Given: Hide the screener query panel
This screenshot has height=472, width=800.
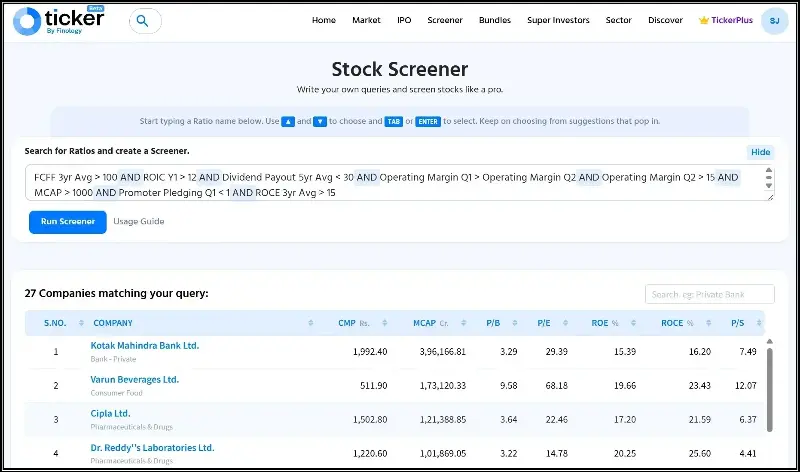Looking at the screenshot, I should (760, 152).
